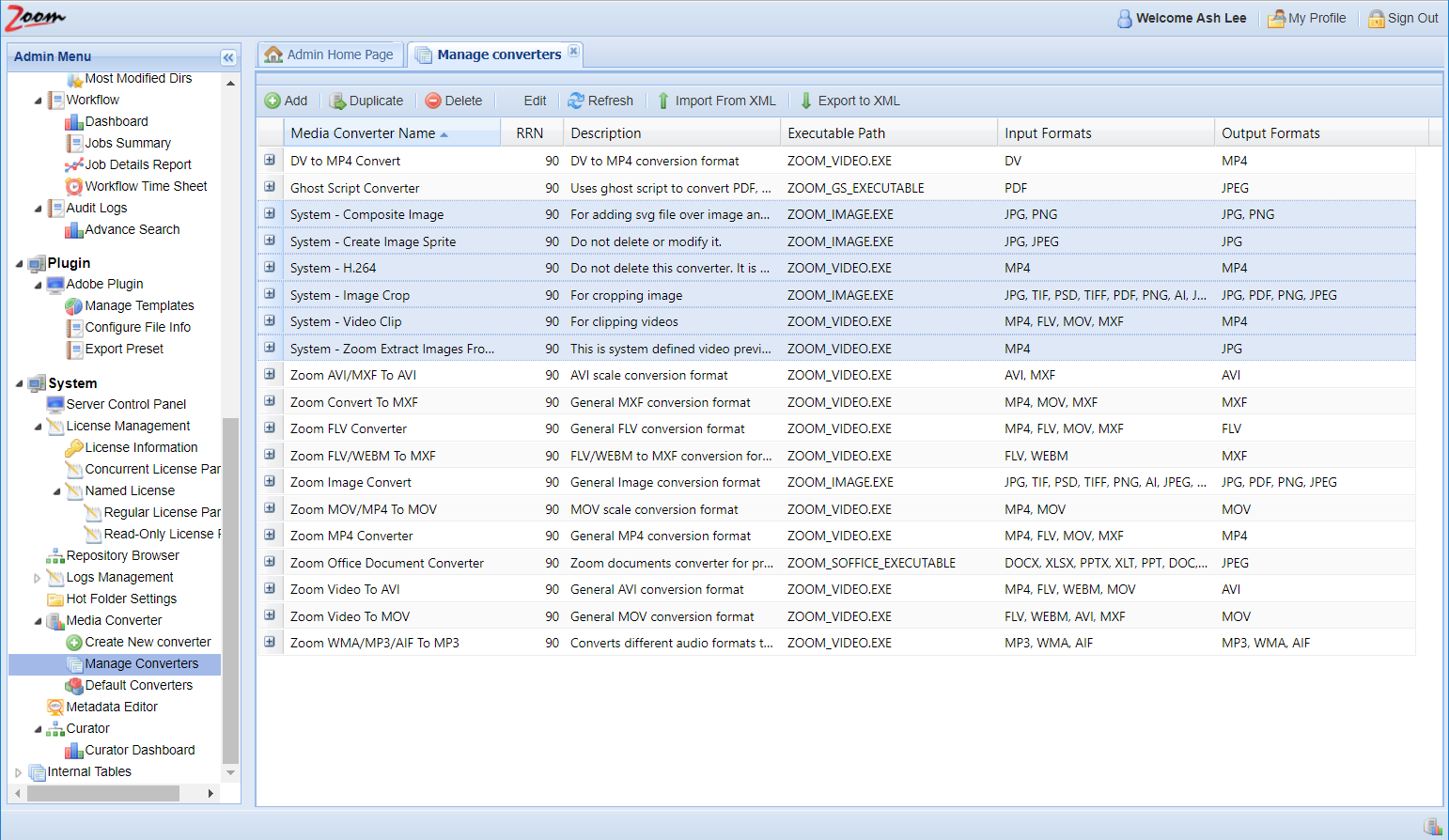Click the Duplicate toolbar icon
Viewport: 1449px width, 840px height.
point(337,101)
